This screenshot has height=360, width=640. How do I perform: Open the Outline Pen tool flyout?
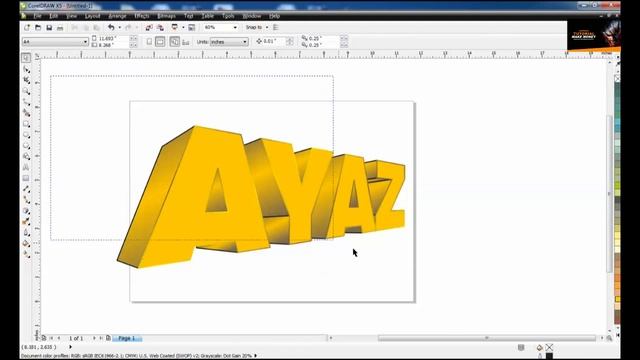pos(26,233)
